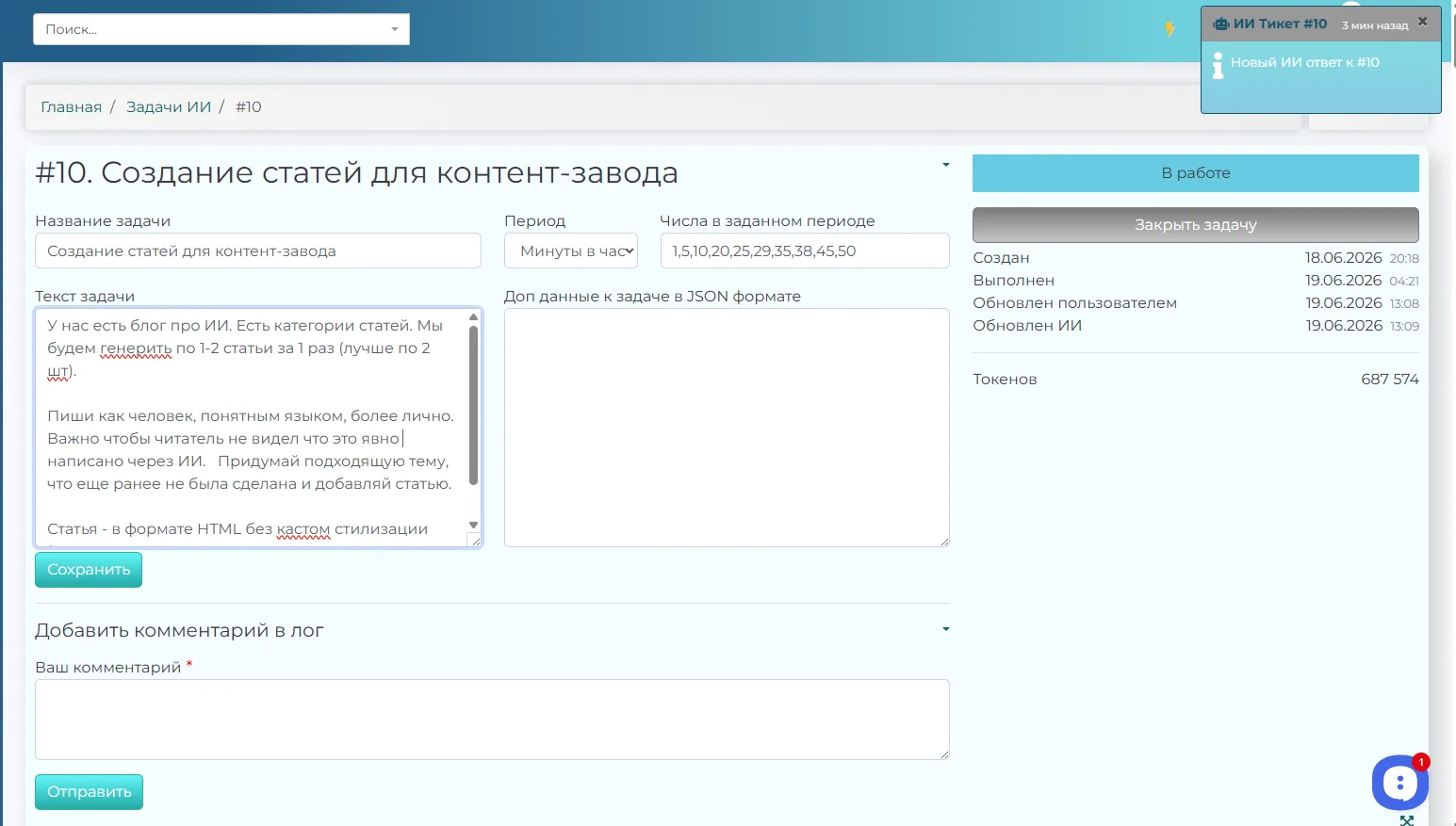Focus the Название задачи input field
This screenshot has width=1456, height=826.
[x=258, y=251]
